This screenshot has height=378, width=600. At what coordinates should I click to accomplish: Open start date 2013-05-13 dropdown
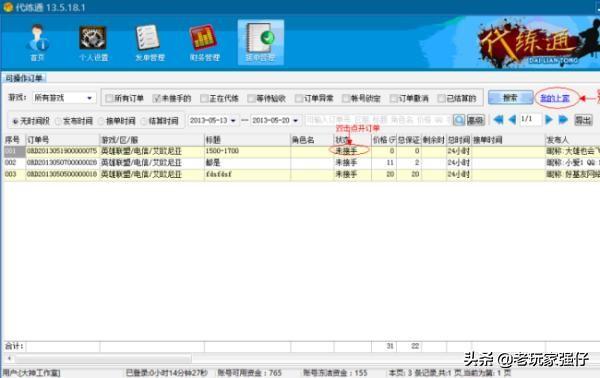tap(233, 121)
